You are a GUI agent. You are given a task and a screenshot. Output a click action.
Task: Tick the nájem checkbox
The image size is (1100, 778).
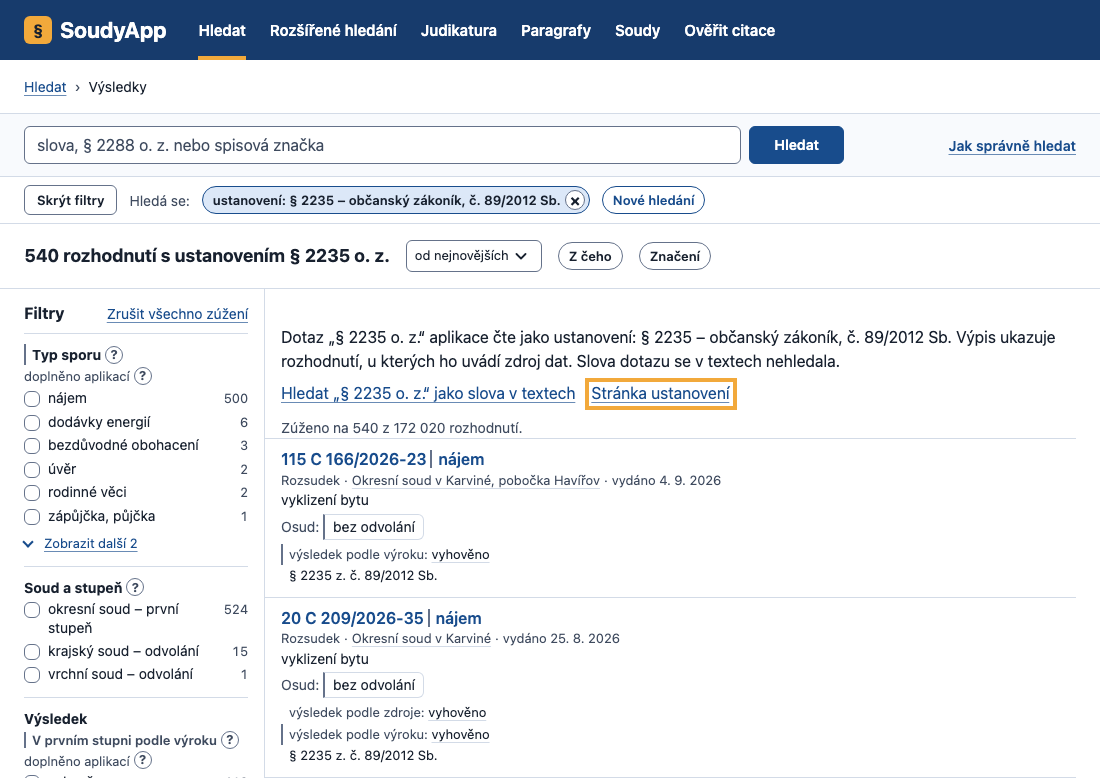(x=32, y=399)
